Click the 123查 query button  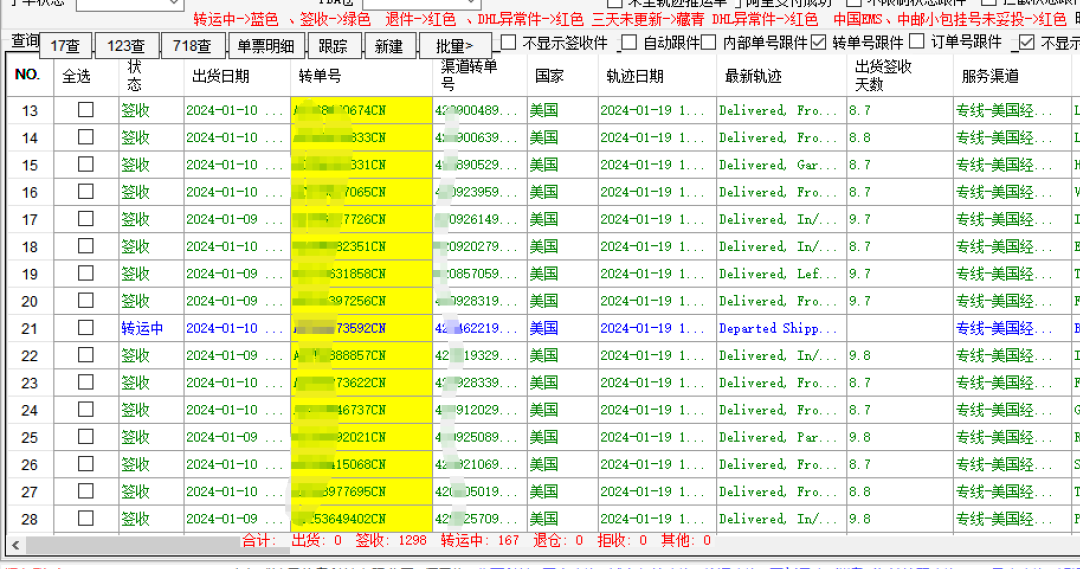pyautogui.click(x=125, y=46)
